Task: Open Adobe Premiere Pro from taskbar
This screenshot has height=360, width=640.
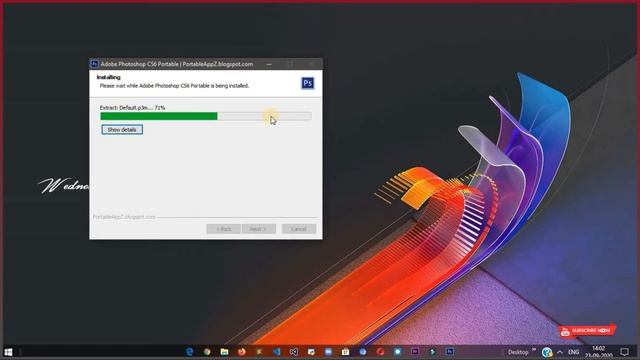Action: click(415, 351)
